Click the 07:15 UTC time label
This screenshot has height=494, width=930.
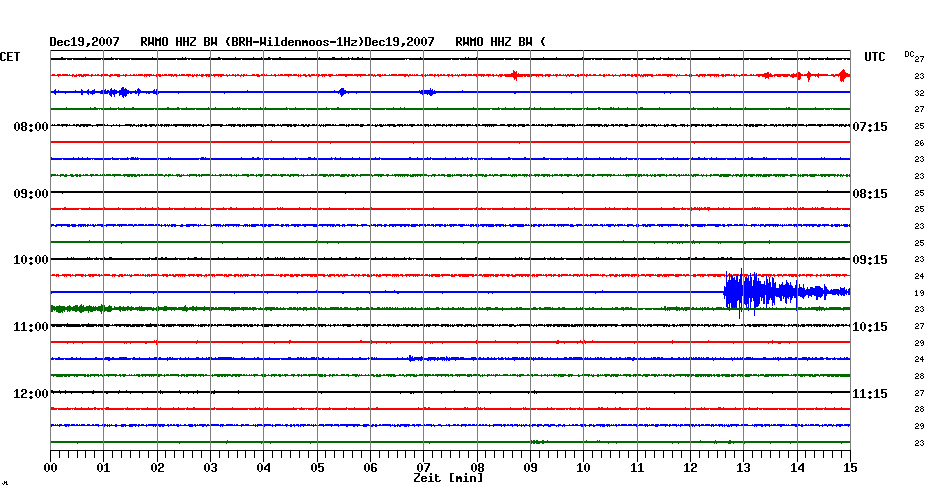[870, 127]
